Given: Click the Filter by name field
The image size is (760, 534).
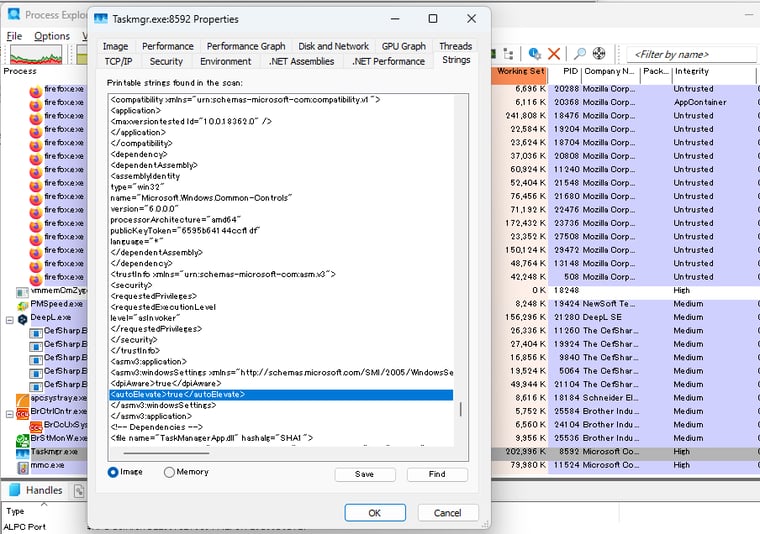Looking at the screenshot, I should pyautogui.click(x=691, y=54).
